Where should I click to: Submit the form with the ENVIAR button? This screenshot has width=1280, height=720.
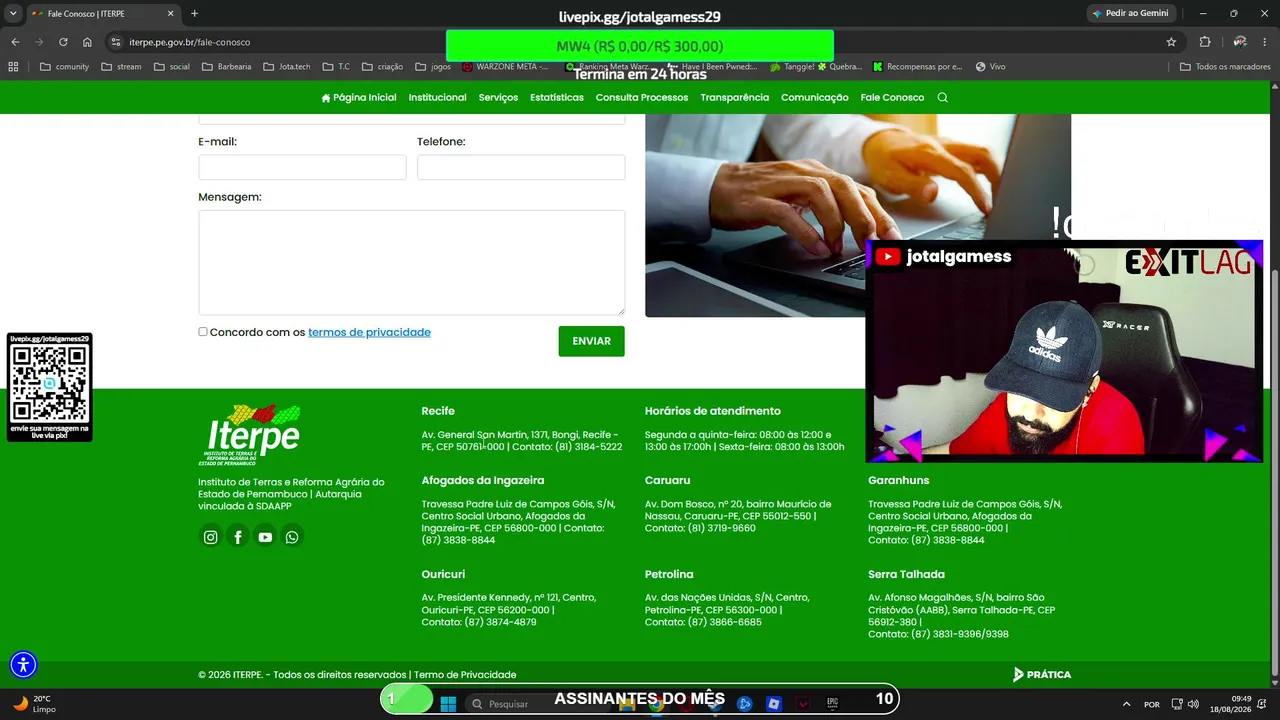tap(592, 341)
